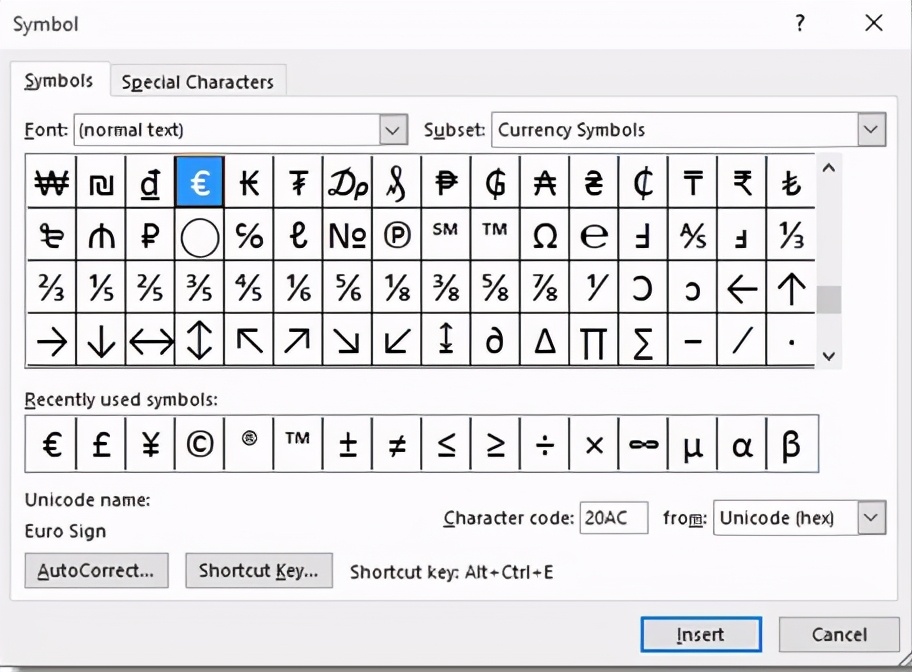Screen dimensions: 912x672
Task: Choose the mu letter in recently used
Action: tap(692, 444)
